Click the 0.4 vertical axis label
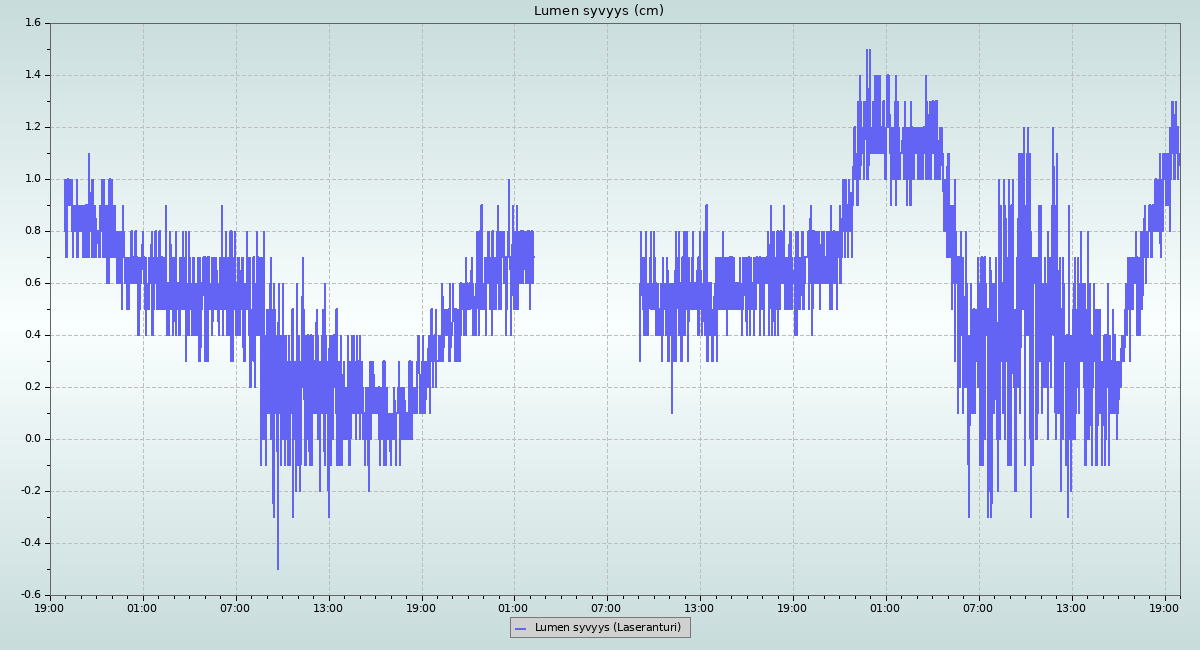 [32, 335]
